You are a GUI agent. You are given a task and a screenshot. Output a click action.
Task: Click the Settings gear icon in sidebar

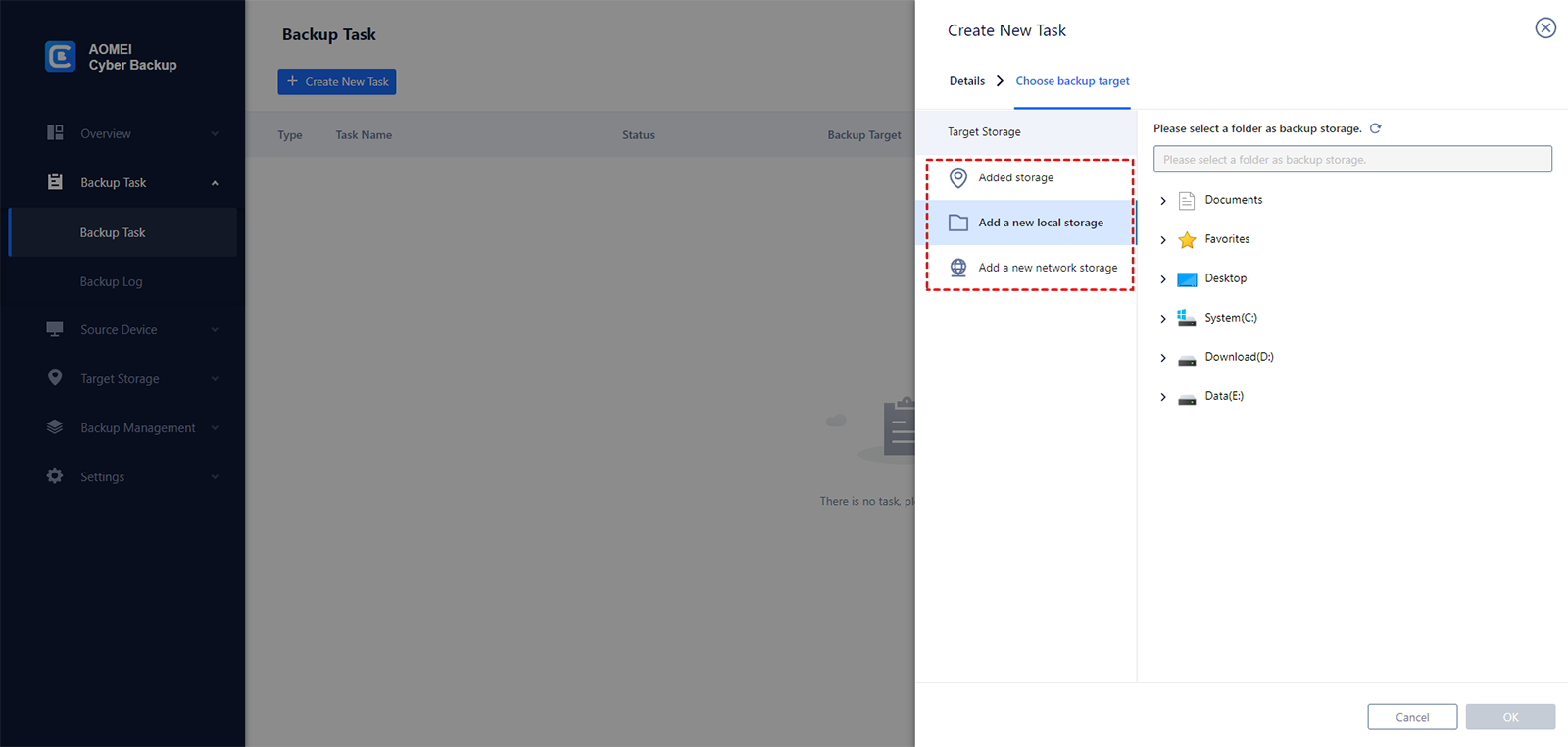click(55, 476)
